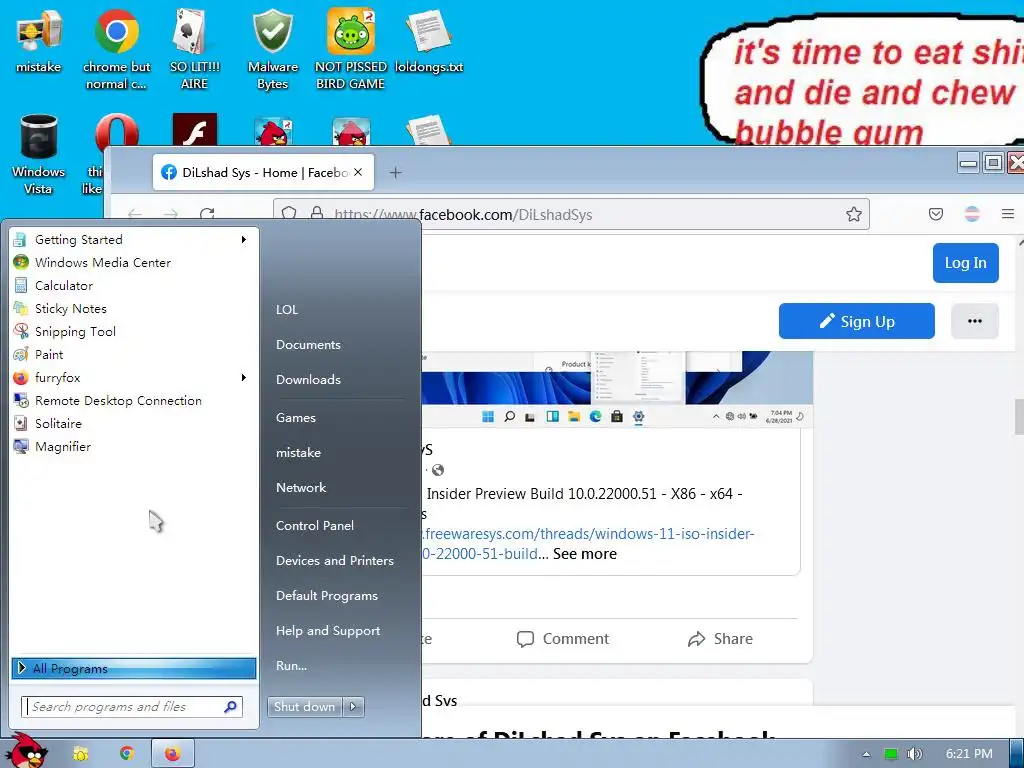This screenshot has height=768, width=1024.
Task: Open Network from Start menu
Action: pyautogui.click(x=301, y=488)
